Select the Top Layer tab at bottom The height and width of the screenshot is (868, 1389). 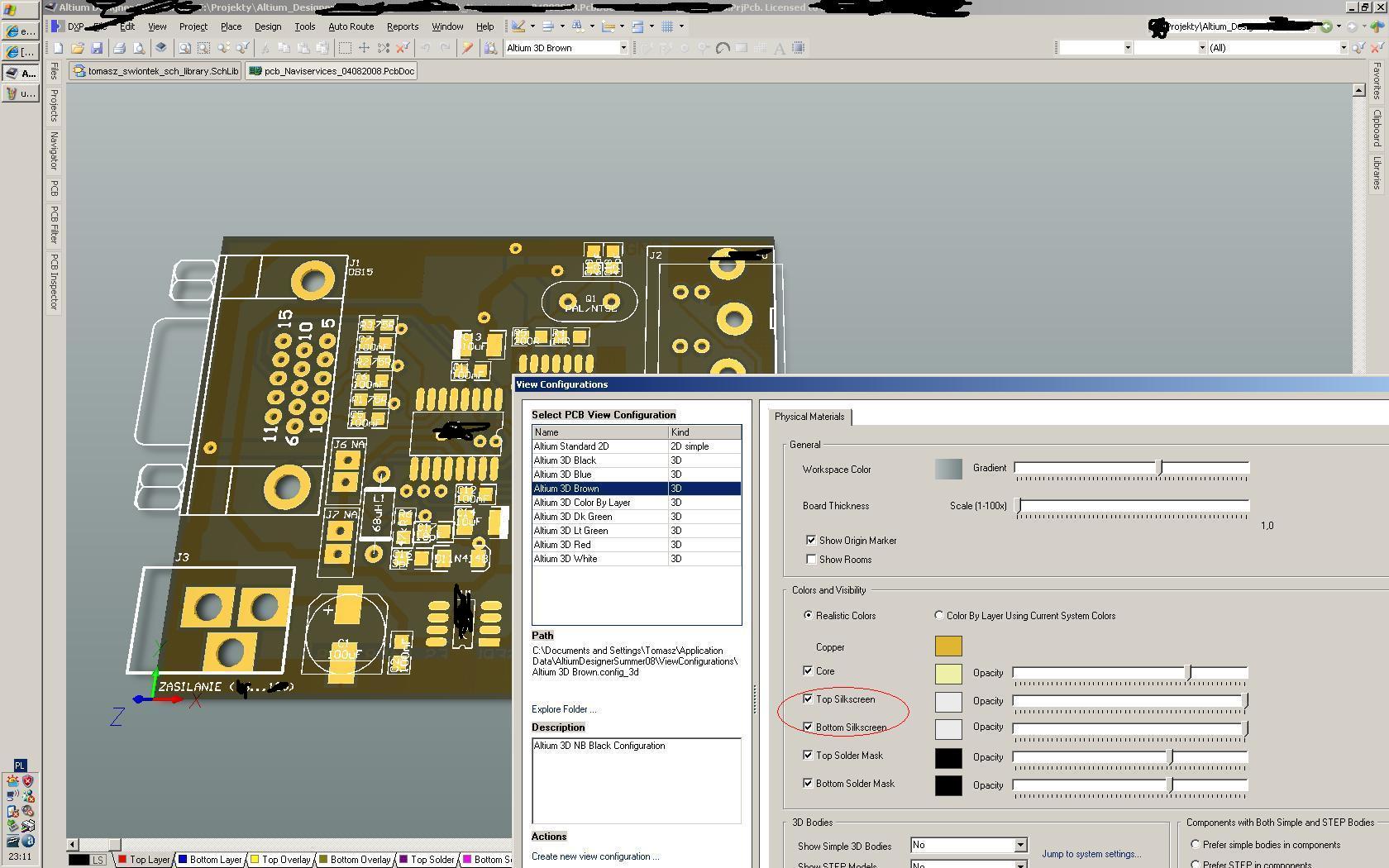click(144, 860)
